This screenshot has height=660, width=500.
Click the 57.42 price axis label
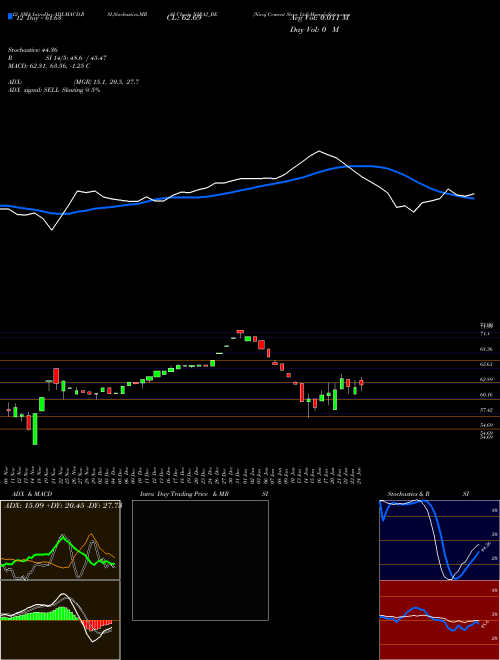click(486, 410)
